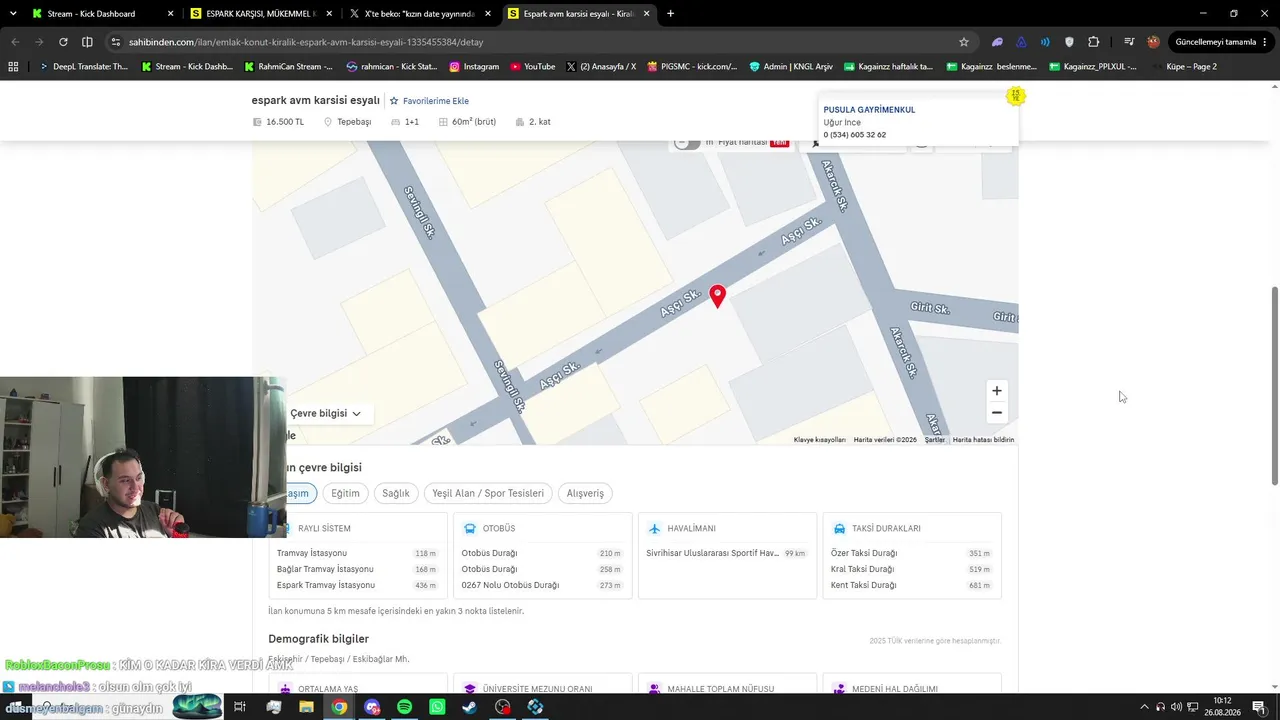The image size is (1280, 720).
Task: Close the Espark avm karsisi esyali tab
Action: (x=647, y=14)
